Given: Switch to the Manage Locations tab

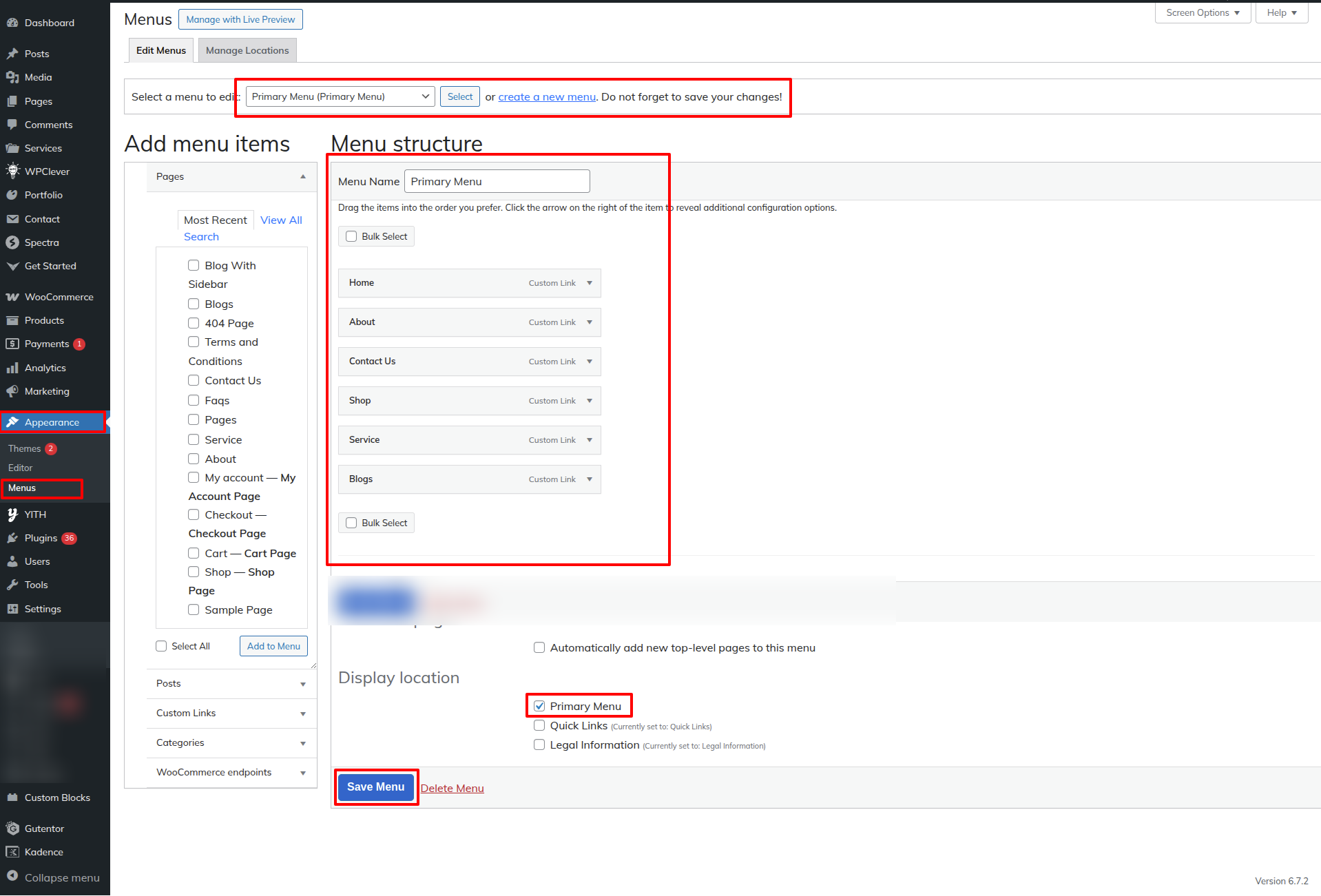Looking at the screenshot, I should [247, 50].
